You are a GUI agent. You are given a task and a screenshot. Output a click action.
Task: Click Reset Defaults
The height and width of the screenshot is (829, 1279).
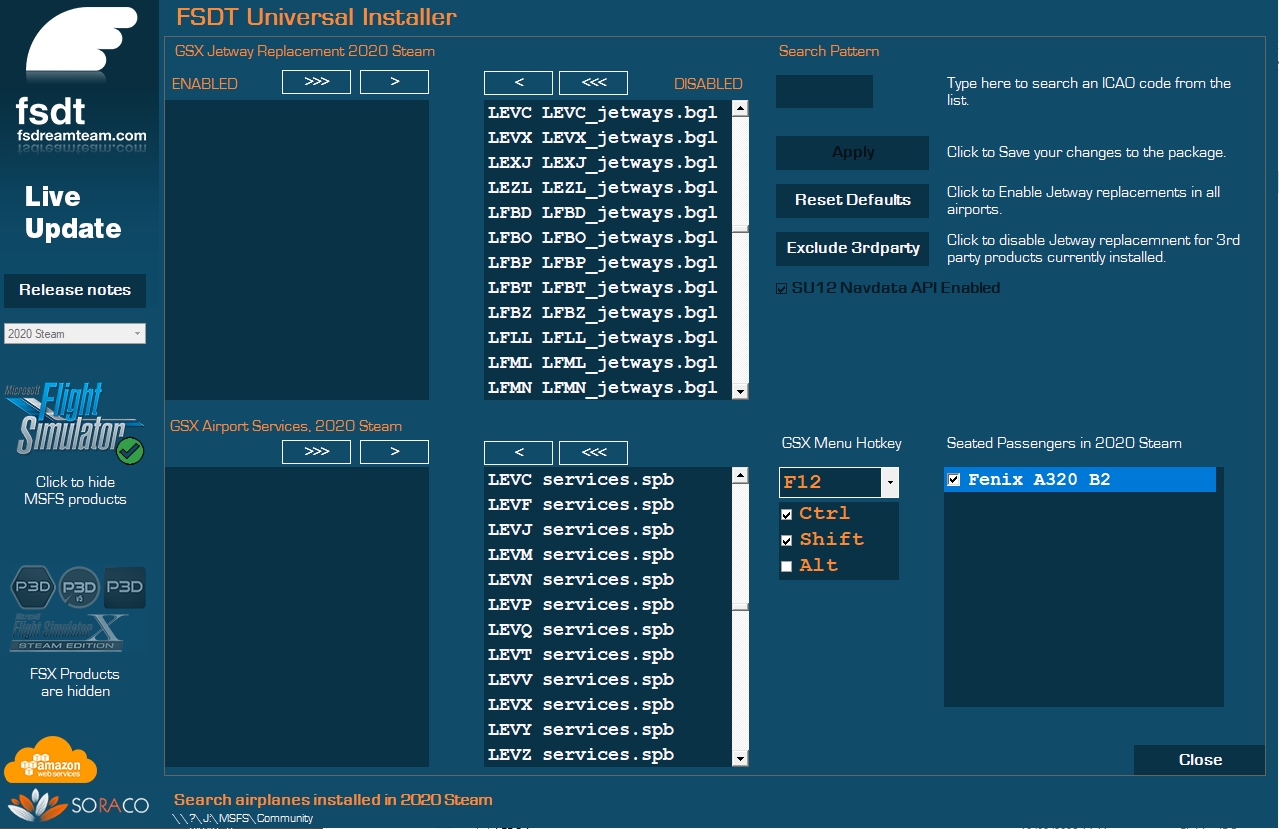tap(852, 200)
